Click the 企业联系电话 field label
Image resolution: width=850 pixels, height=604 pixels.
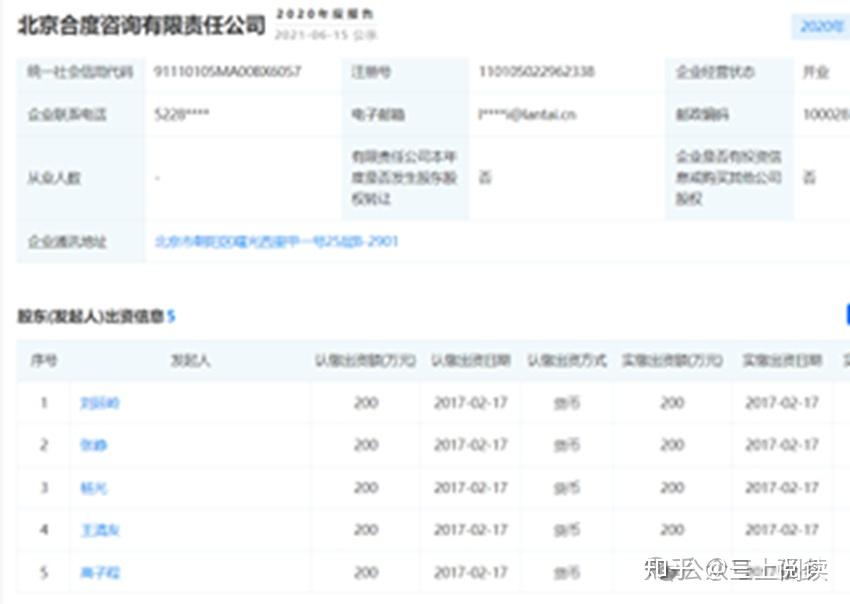[x=67, y=114]
